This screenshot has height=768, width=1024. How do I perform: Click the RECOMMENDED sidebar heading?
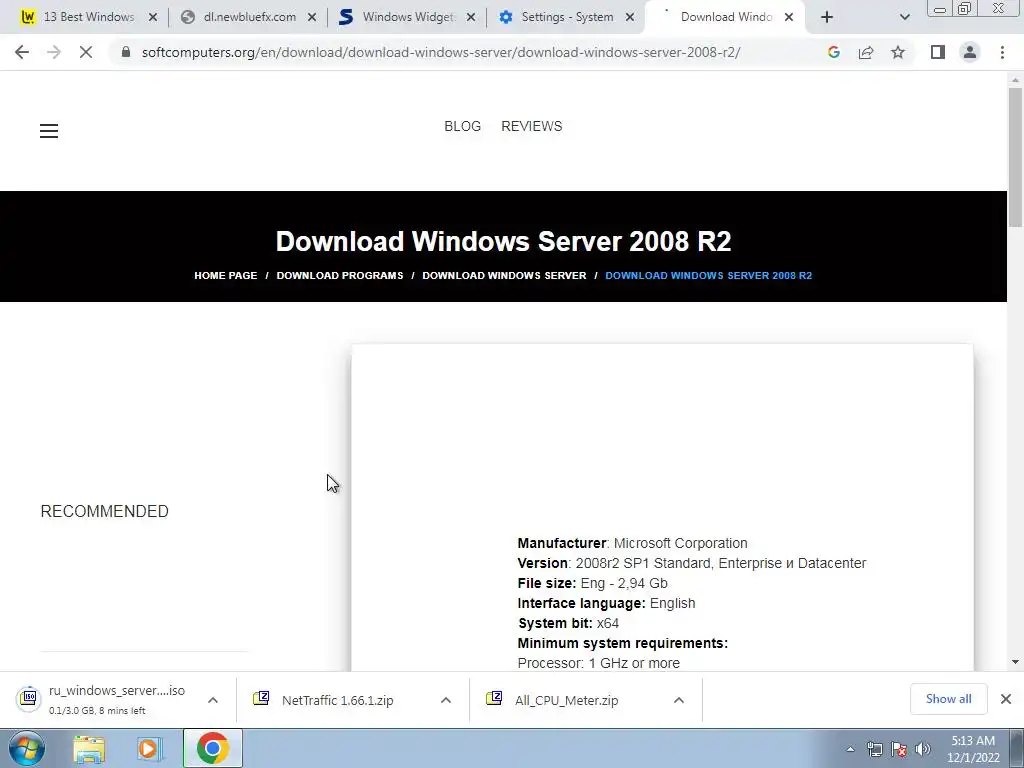(104, 511)
